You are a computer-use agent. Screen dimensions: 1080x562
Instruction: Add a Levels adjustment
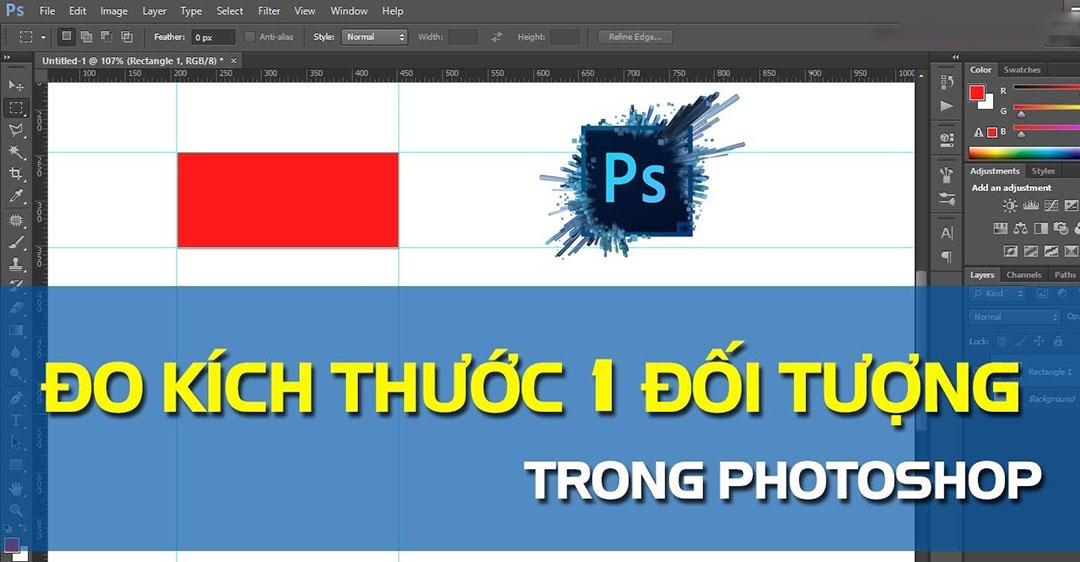1030,205
